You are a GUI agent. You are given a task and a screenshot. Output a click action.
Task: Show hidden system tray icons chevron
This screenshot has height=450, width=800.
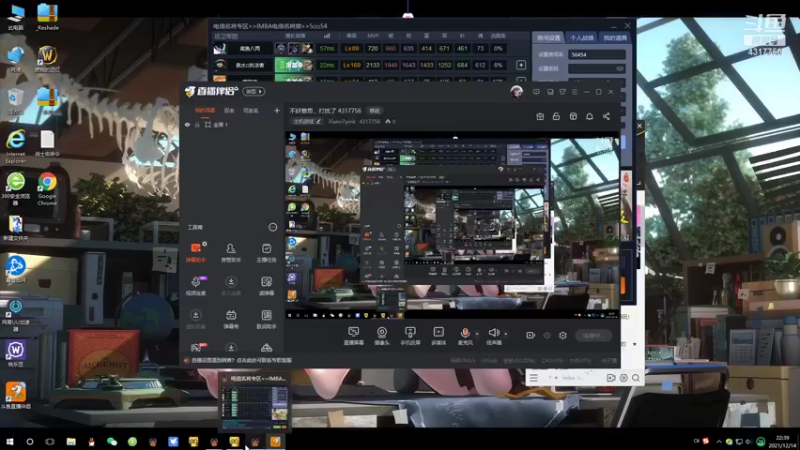(x=719, y=441)
